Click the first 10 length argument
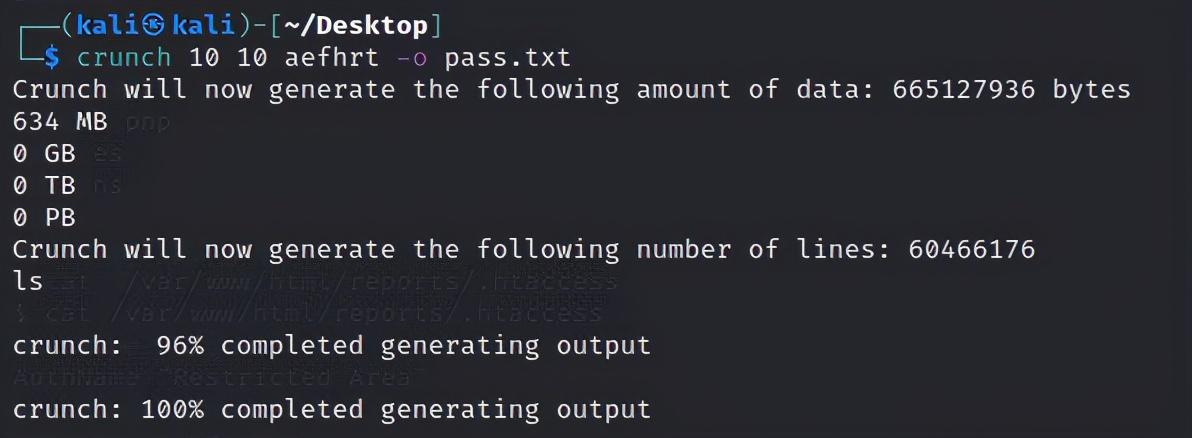The width and height of the screenshot is (1192, 438). pyautogui.click(x=203, y=58)
